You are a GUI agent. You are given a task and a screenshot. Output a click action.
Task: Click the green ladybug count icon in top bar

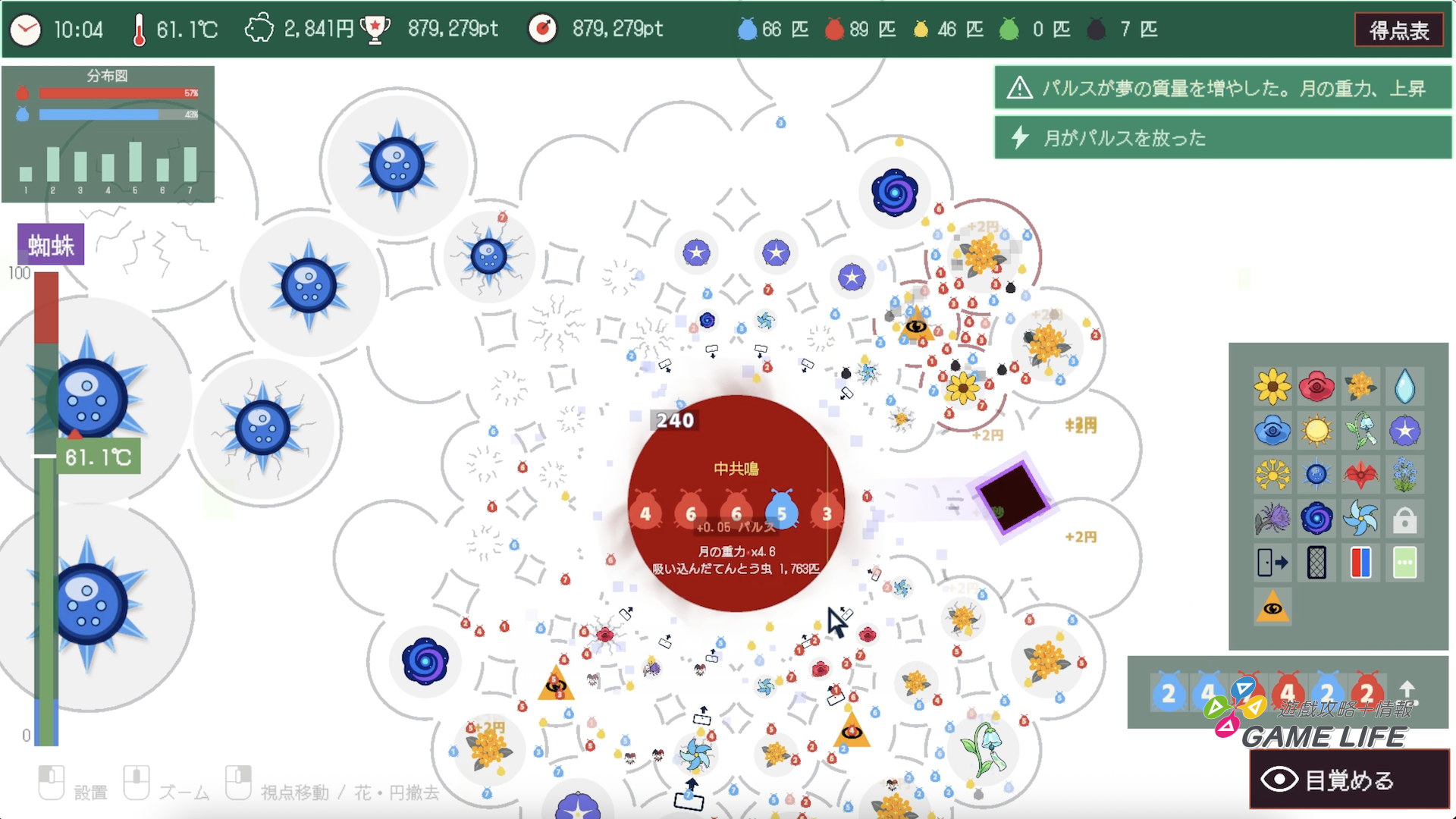coord(1009,30)
